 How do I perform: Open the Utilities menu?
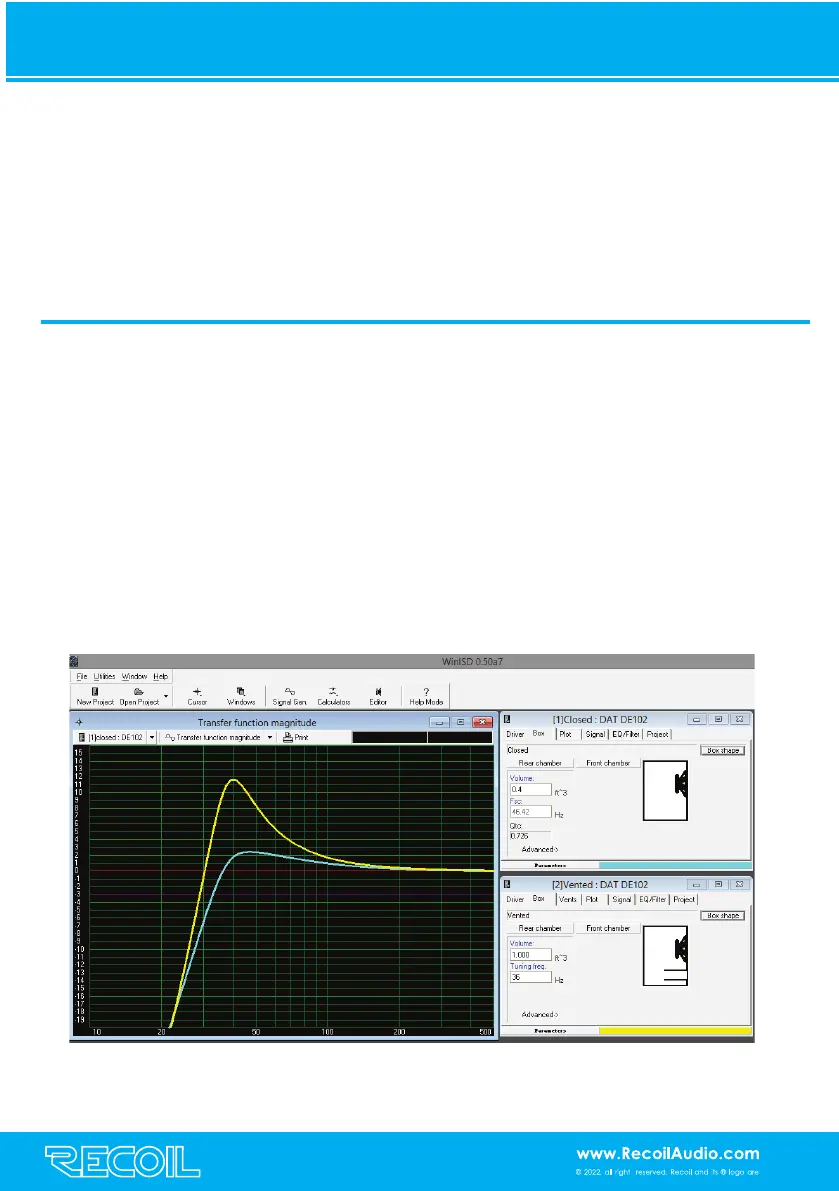point(105,676)
